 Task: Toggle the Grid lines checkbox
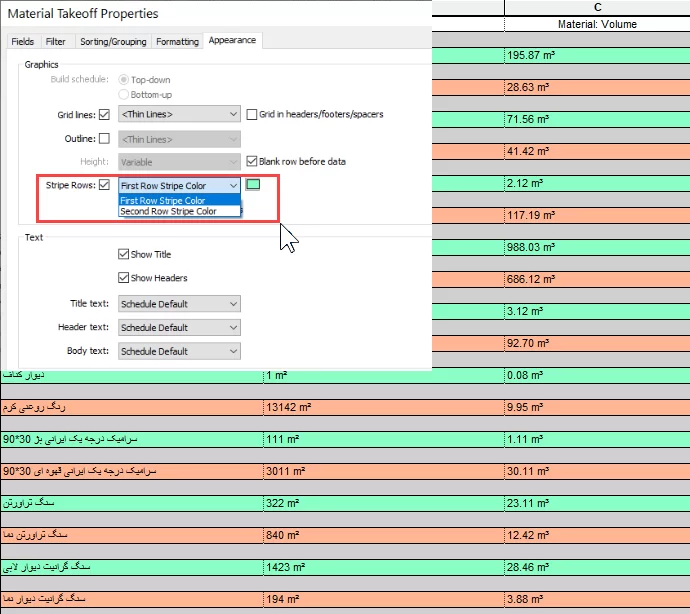point(104,115)
